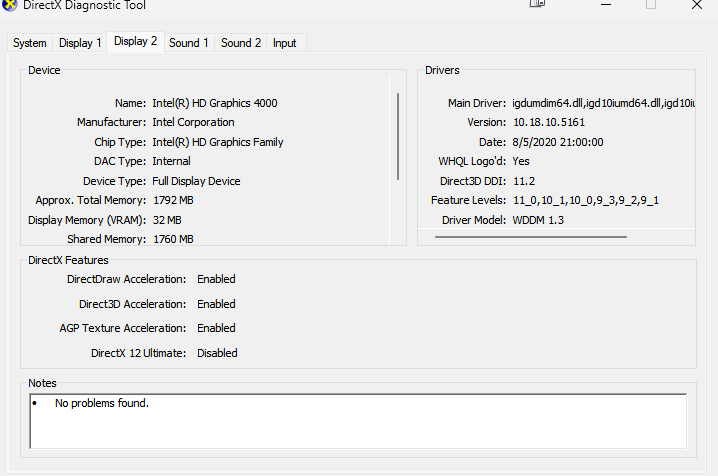Click the driver model 'WDDM 1.3'
Screen dimensions: 718x476
538,220
